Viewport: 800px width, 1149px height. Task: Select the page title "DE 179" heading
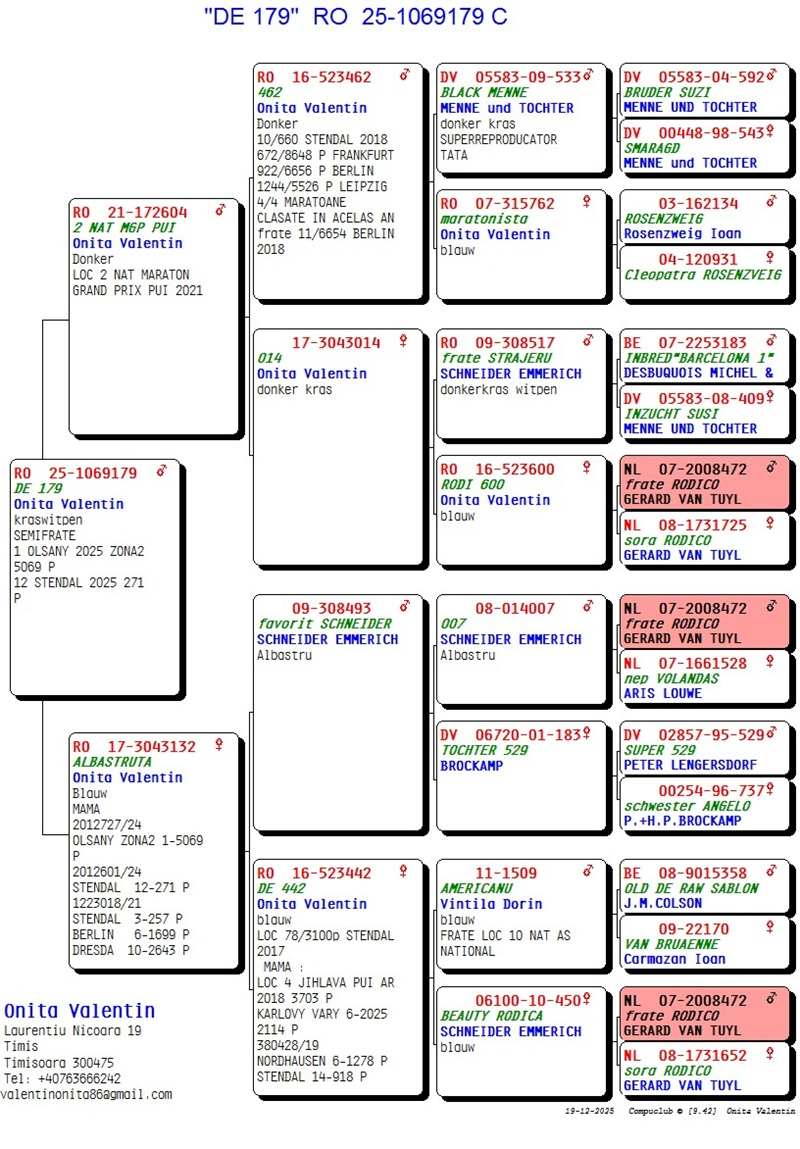355,17
